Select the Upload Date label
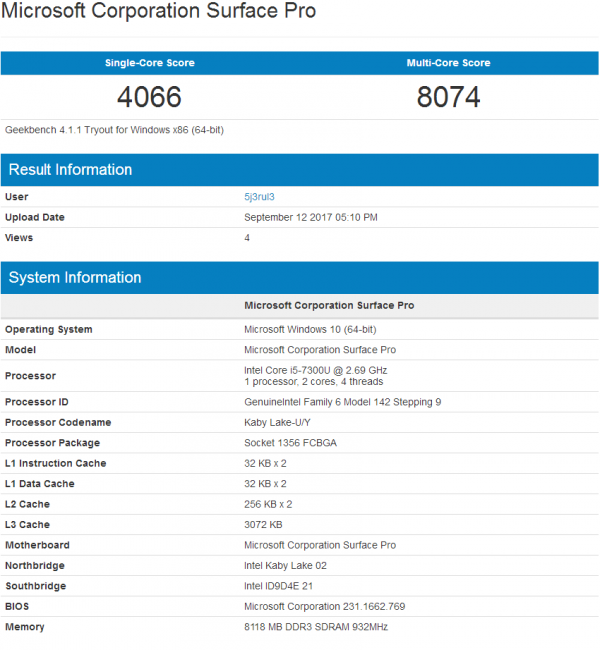600x650 pixels. pos(35,217)
